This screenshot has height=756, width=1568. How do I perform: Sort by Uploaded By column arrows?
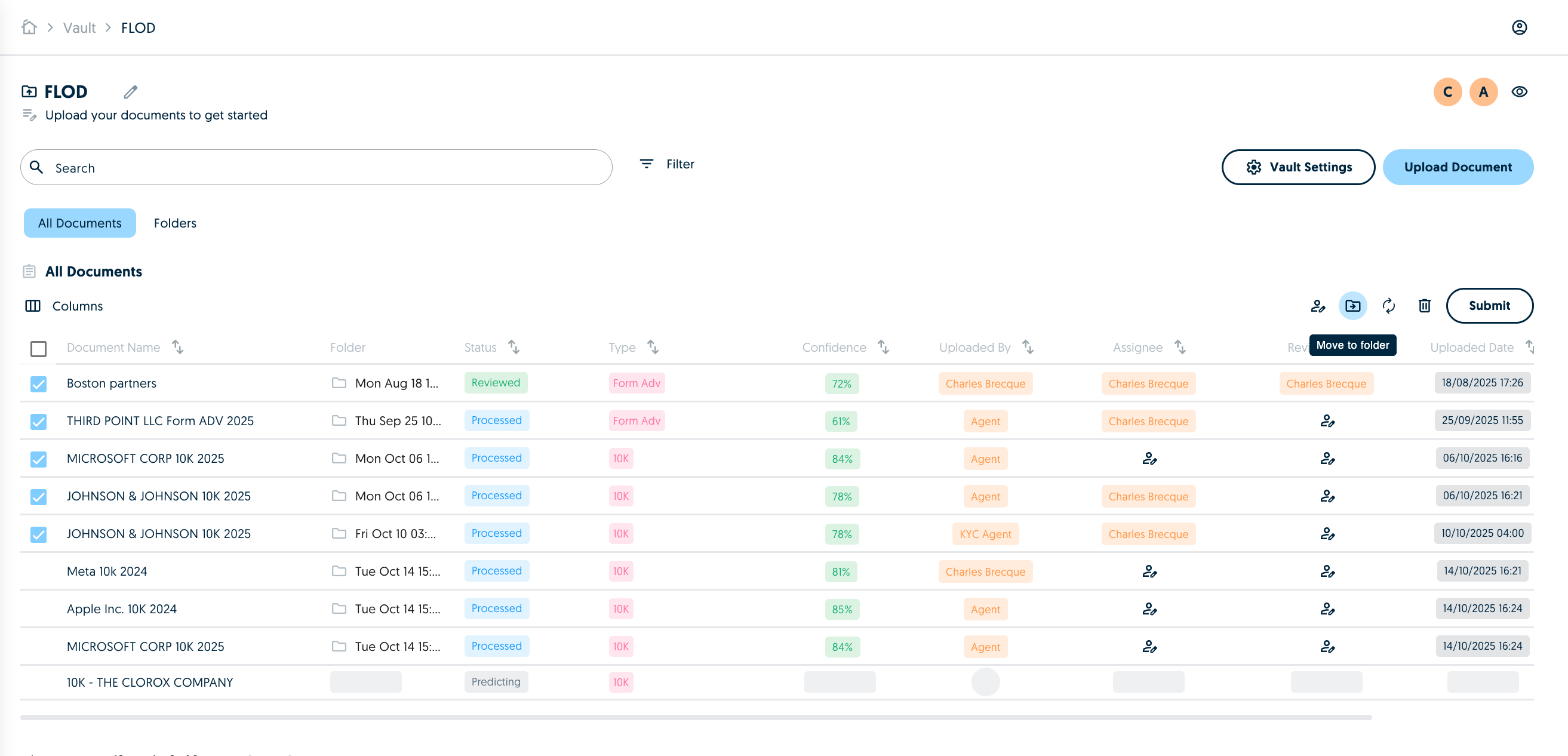[1028, 347]
